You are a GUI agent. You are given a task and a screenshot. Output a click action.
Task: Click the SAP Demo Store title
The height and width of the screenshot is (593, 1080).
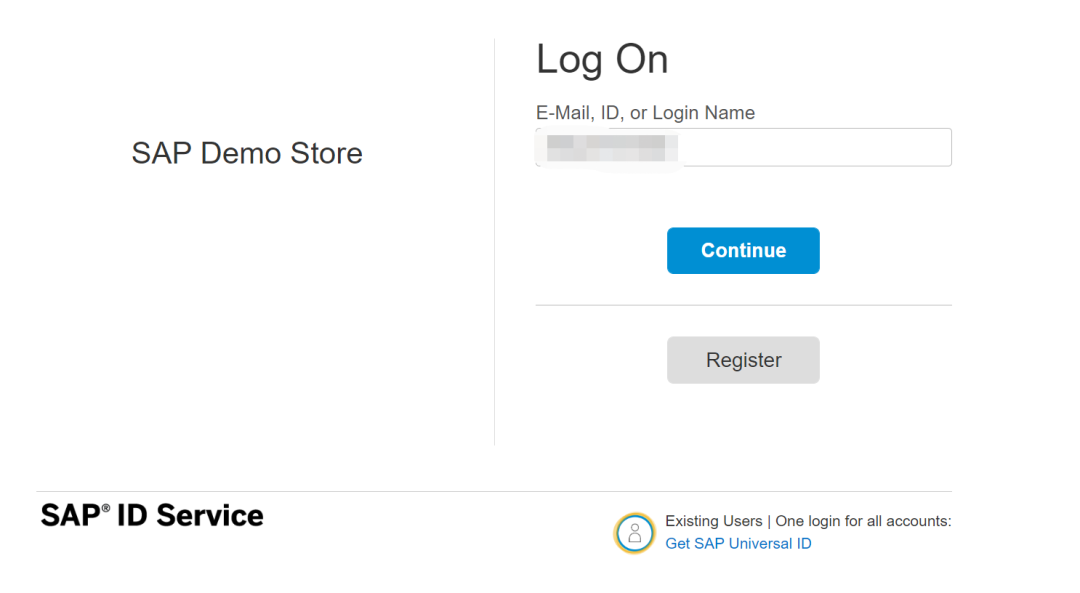(x=247, y=153)
